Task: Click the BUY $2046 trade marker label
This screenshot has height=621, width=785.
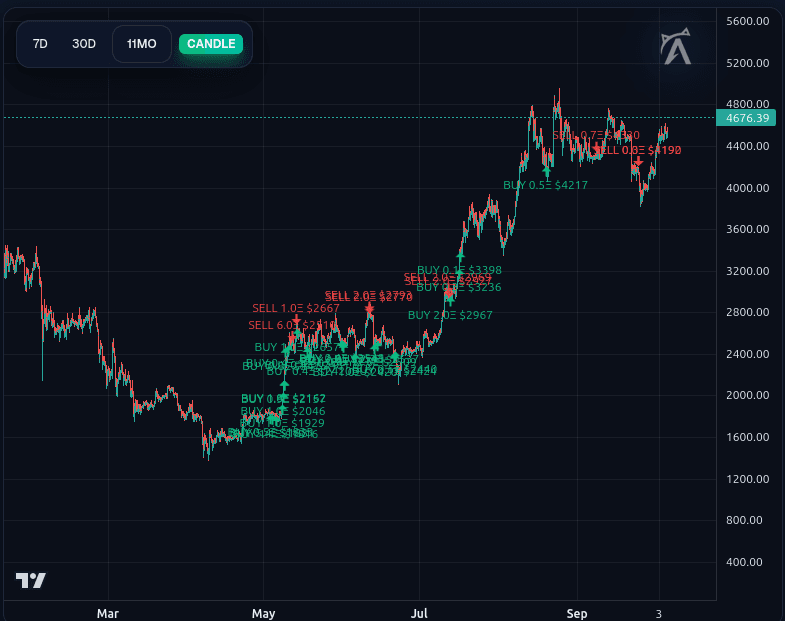Action: 269,411
